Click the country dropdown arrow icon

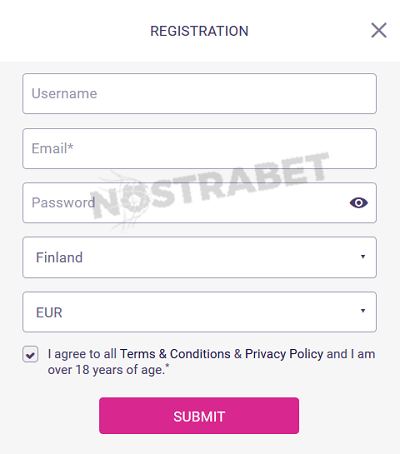(x=363, y=256)
